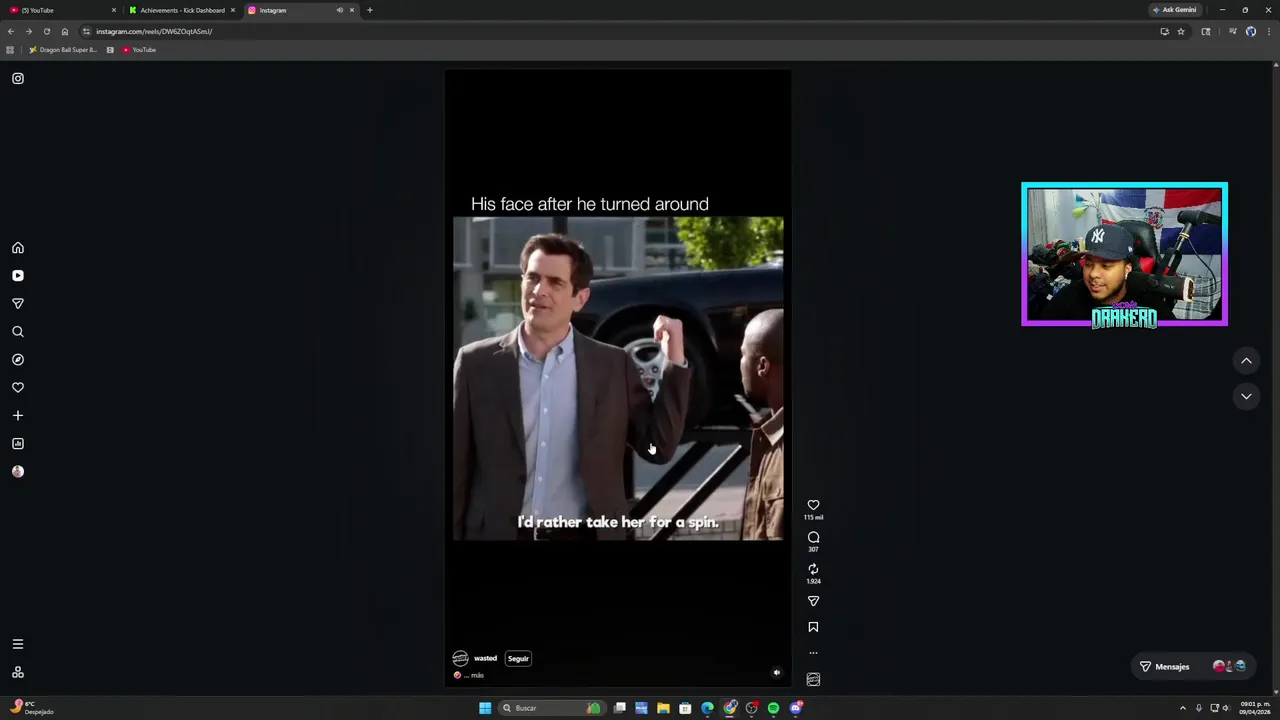Open Spotify from taskbar
Viewport: 1280px width, 720px height.
773,708
